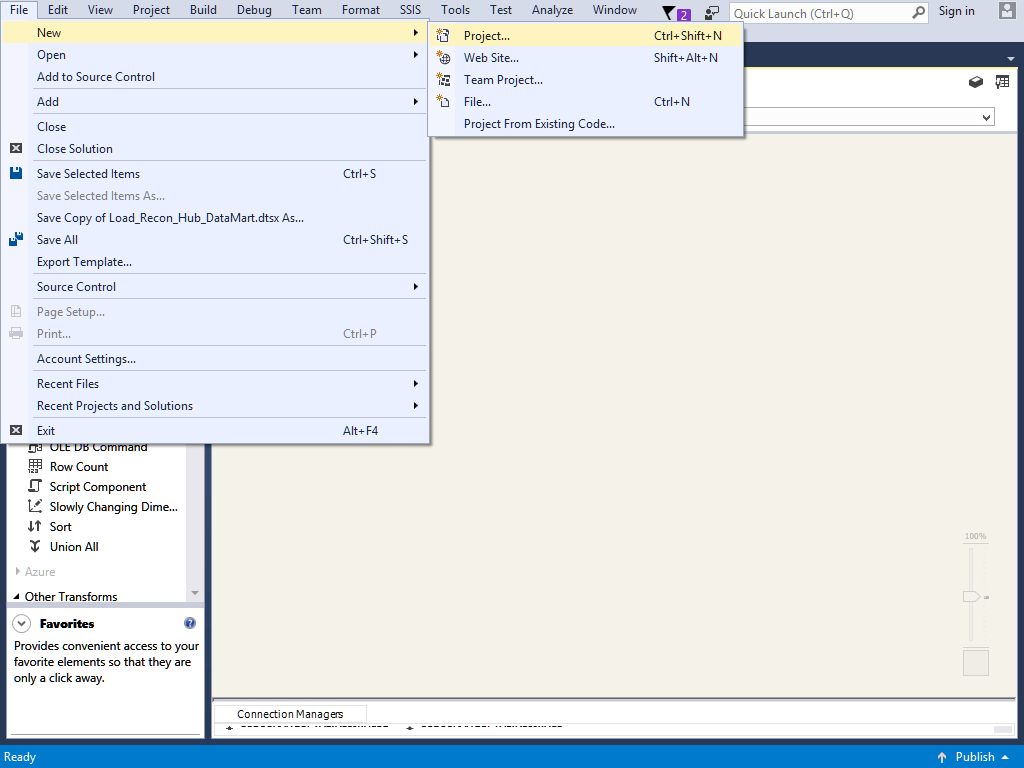Open the Analyze menu
This screenshot has height=768, width=1024.
pyautogui.click(x=552, y=10)
